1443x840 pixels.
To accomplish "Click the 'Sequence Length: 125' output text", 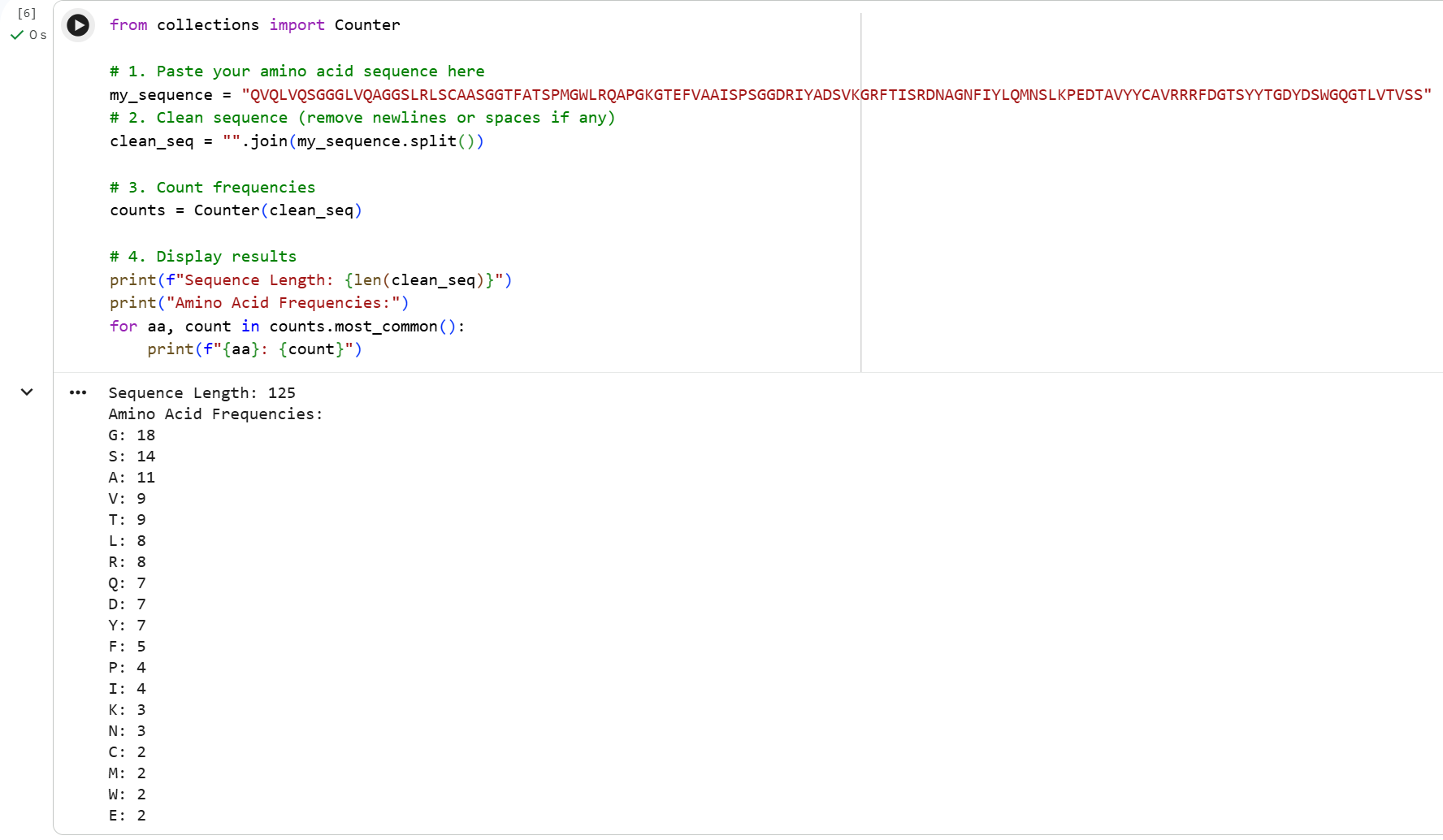I will [x=201, y=393].
